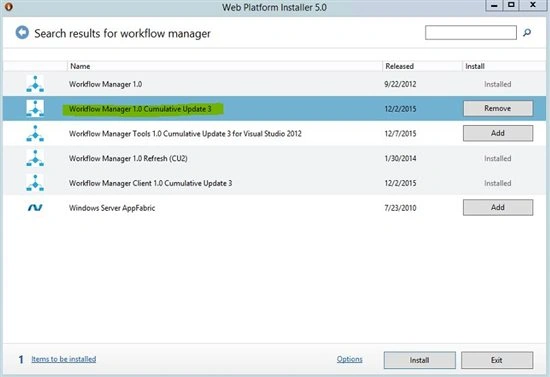The image size is (550, 377).
Task: Minimize the Web Platform Installer window
Action: [x=495, y=5]
